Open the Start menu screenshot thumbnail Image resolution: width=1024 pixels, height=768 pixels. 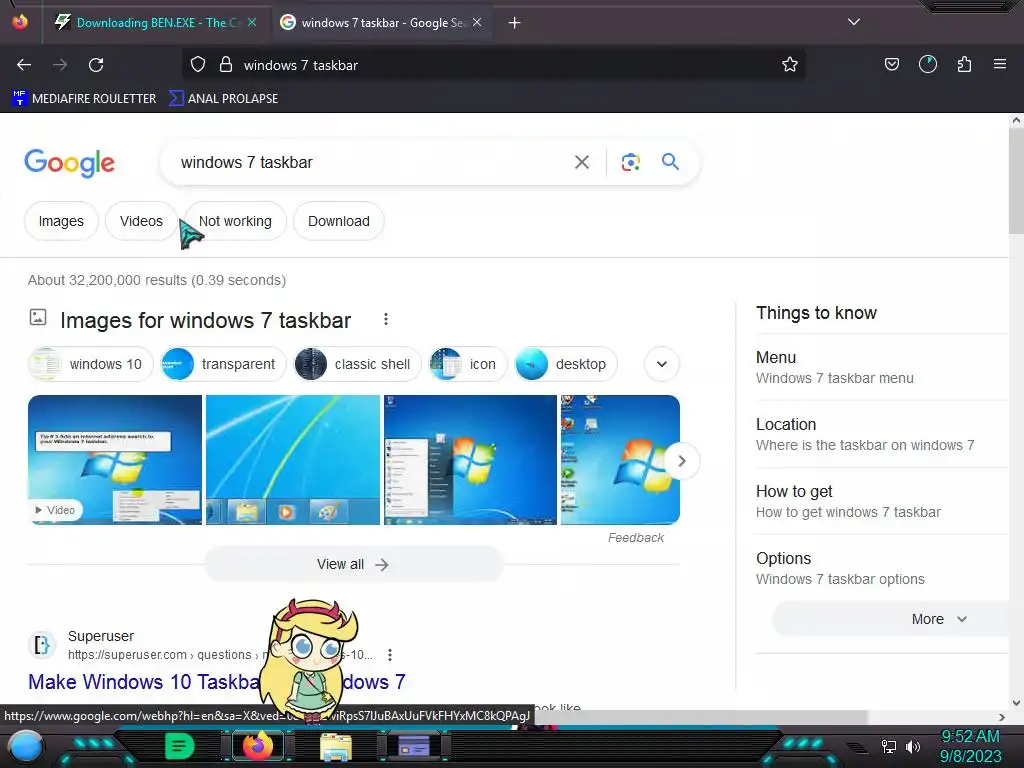click(x=470, y=460)
